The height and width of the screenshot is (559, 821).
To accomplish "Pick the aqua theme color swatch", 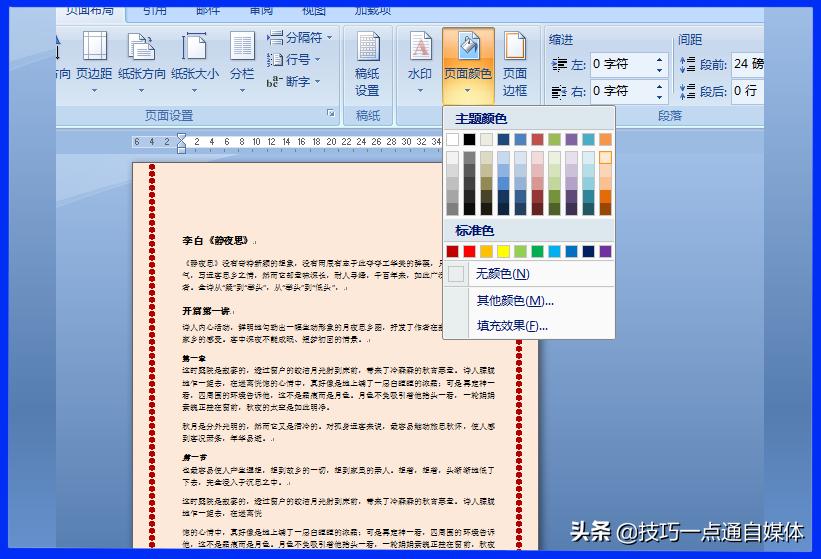I will (x=588, y=139).
